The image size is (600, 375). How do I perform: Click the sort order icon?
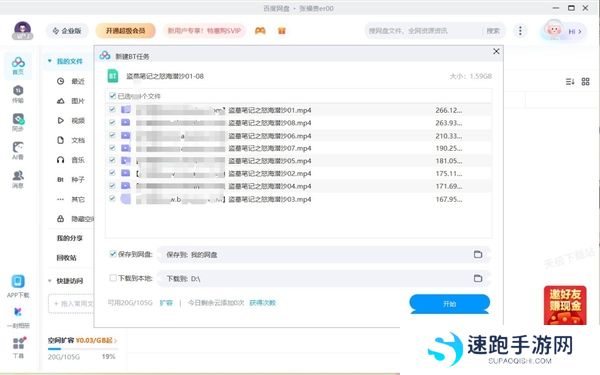[x=570, y=82]
